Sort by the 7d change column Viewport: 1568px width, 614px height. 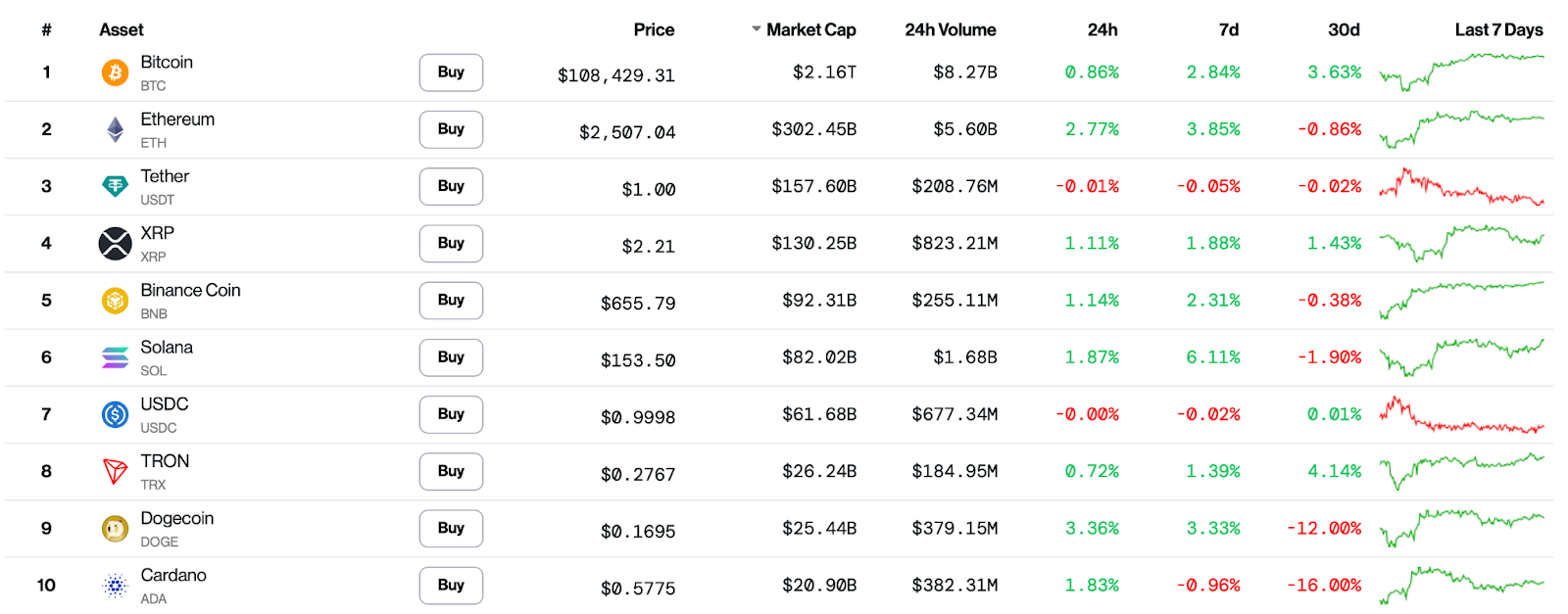(1228, 30)
